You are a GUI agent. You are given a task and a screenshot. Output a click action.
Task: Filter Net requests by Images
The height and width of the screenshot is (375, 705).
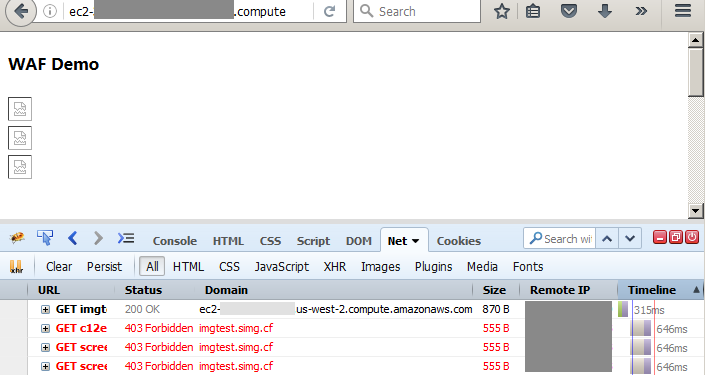tap(380, 267)
